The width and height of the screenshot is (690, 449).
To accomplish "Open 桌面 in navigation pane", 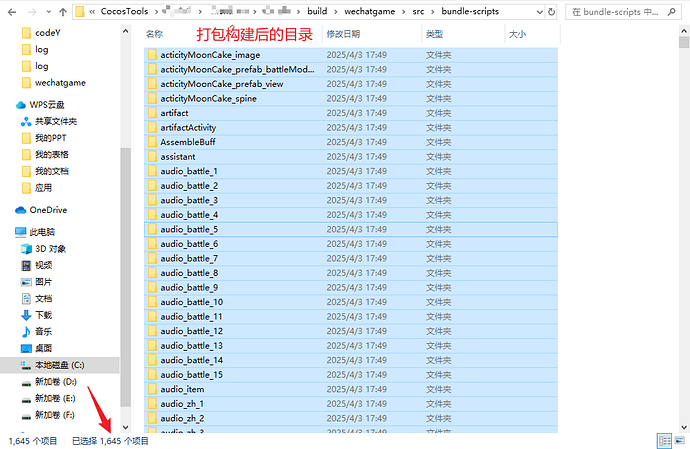I will click(37, 349).
